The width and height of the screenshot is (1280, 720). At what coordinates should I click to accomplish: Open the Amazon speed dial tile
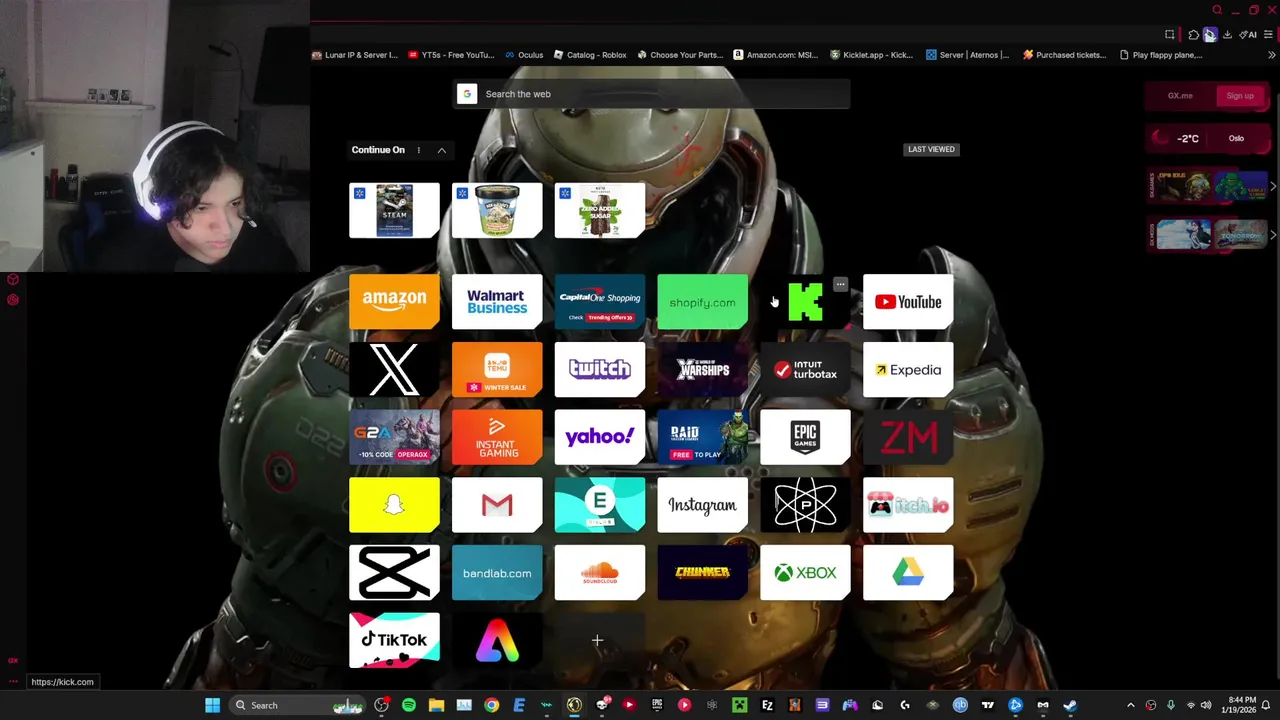[x=394, y=302]
